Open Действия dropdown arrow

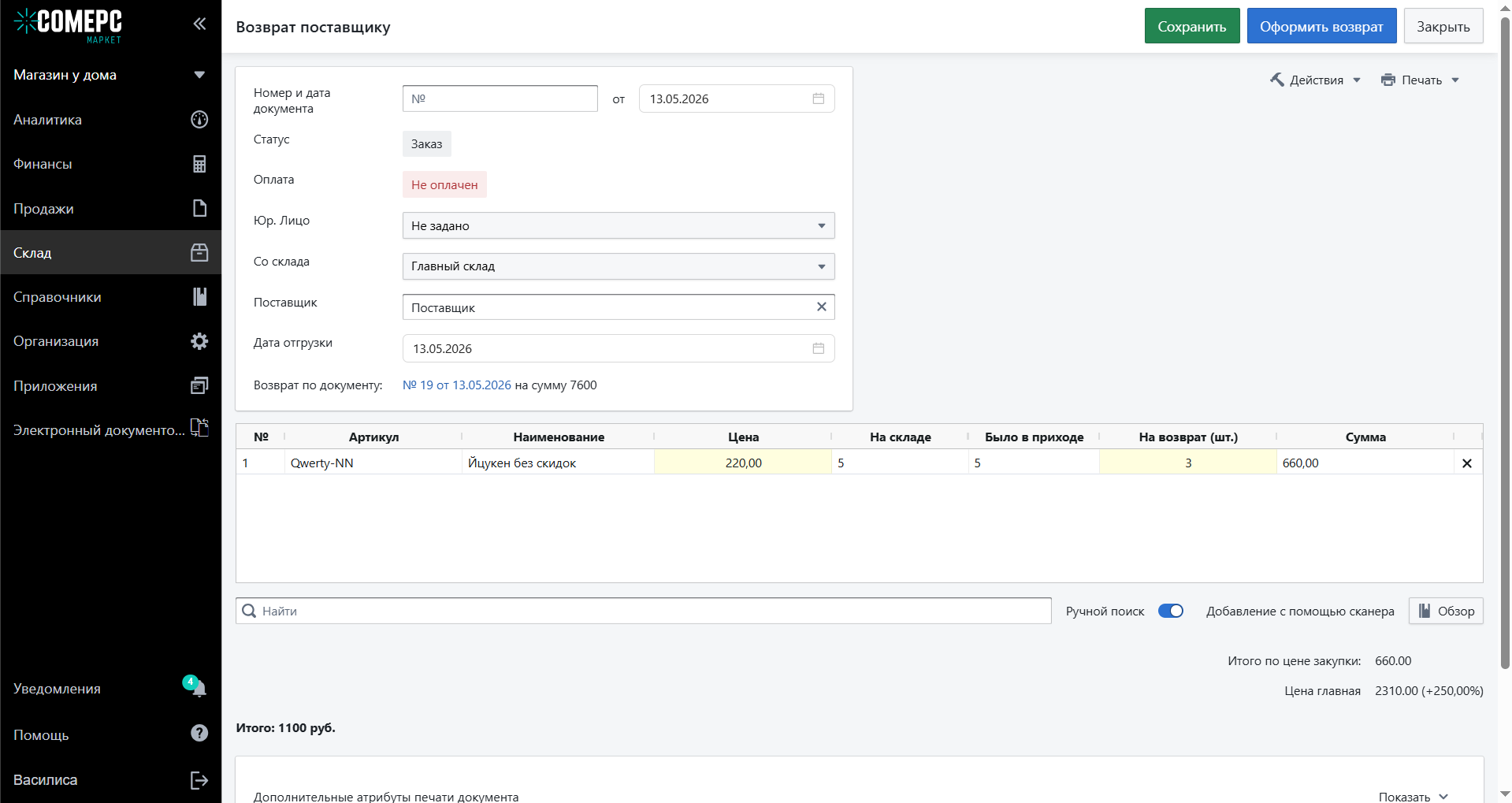click(1357, 80)
